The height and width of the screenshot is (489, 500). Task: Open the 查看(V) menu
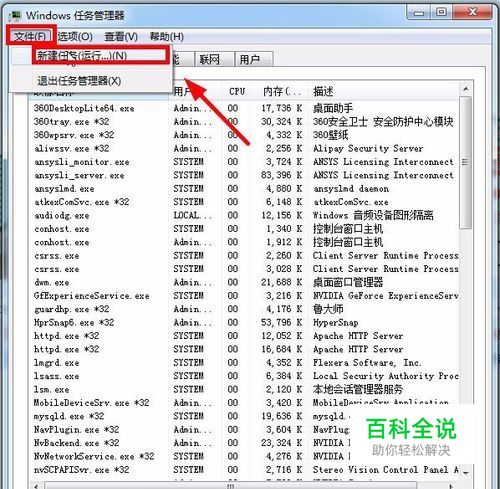pos(121,36)
